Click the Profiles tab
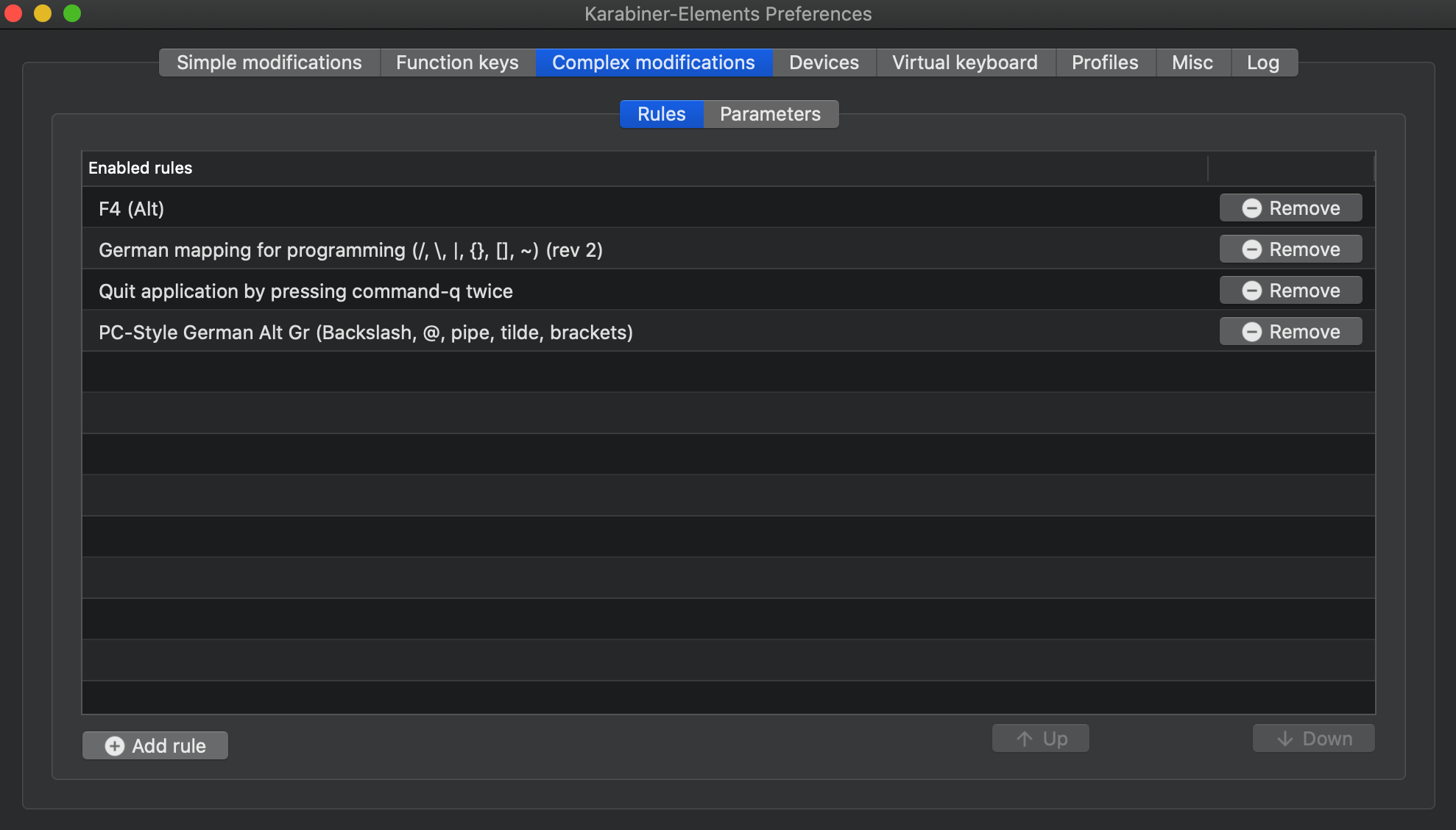 click(x=1105, y=62)
